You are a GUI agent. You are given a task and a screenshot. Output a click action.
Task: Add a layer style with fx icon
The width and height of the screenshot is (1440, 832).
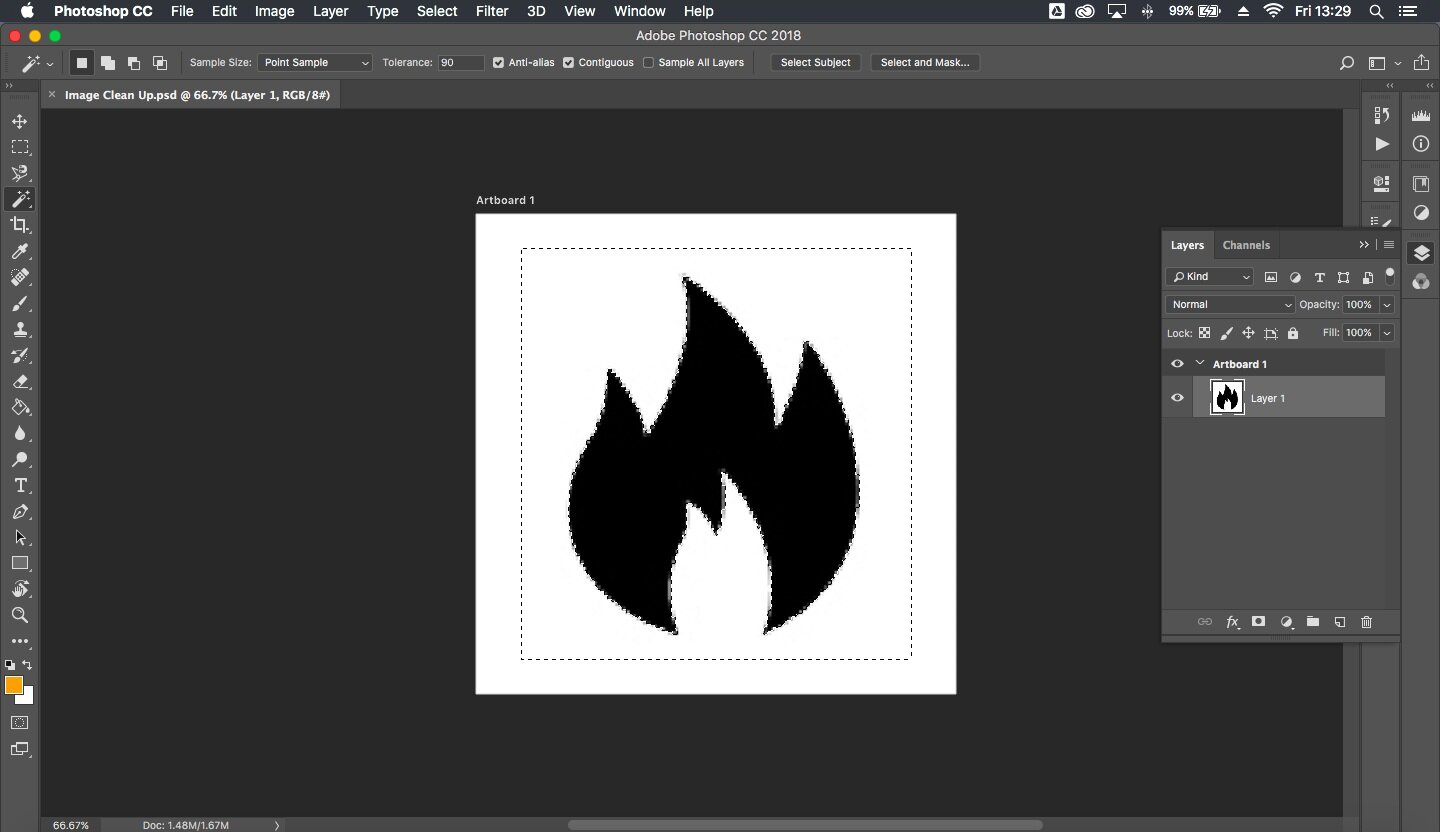tap(1232, 622)
